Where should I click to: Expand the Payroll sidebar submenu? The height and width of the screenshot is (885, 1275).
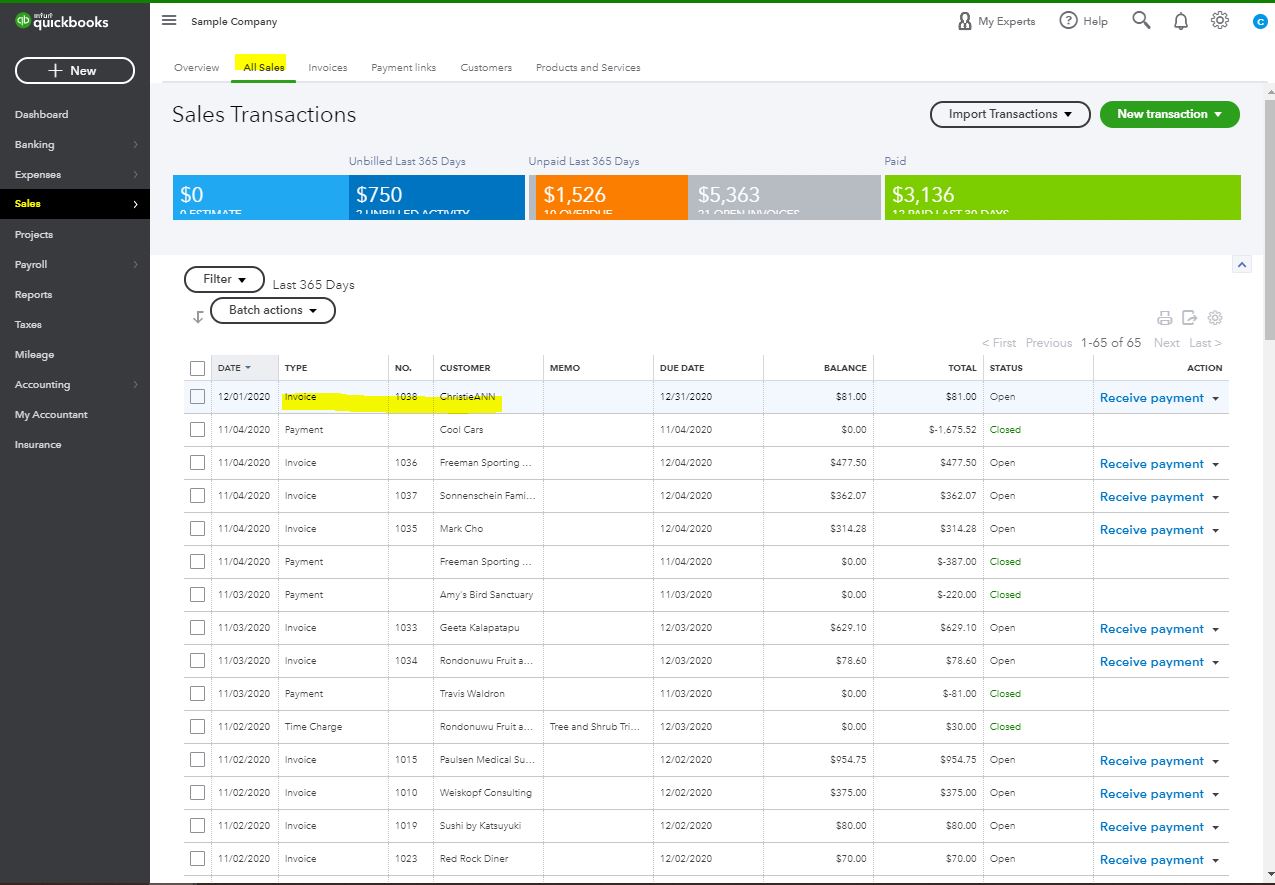[x=136, y=265]
